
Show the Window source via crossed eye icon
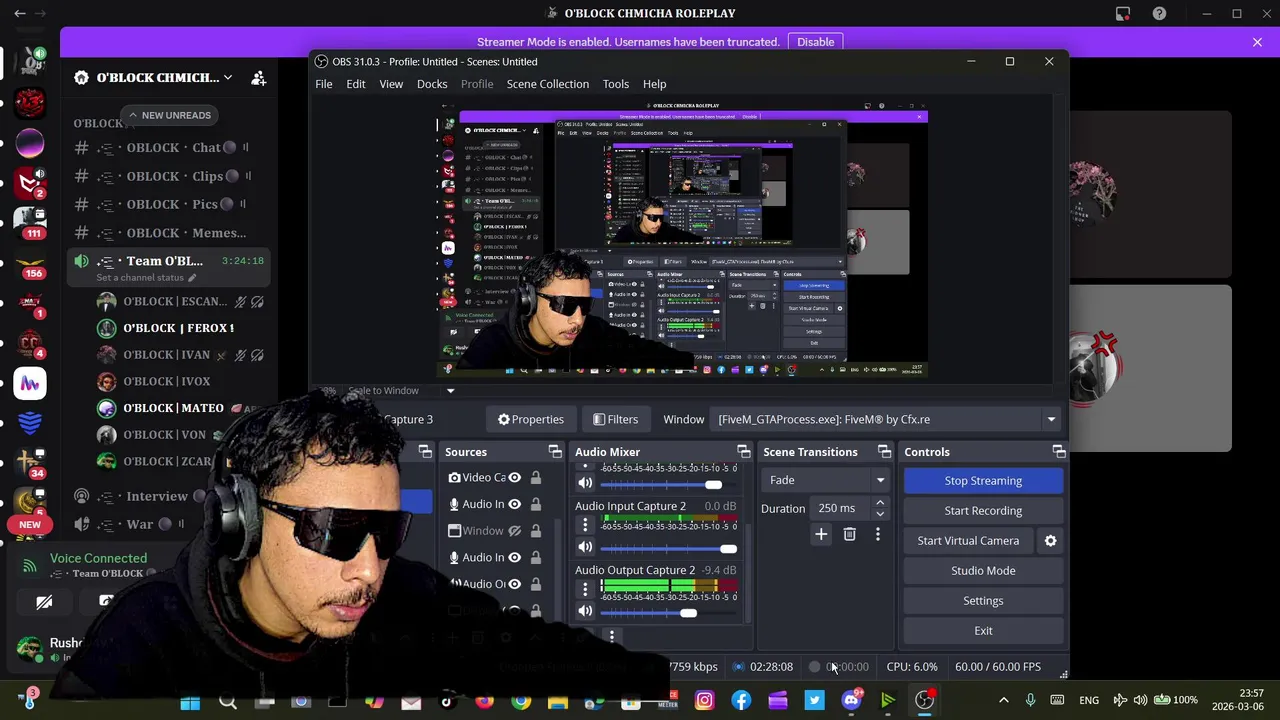514,531
